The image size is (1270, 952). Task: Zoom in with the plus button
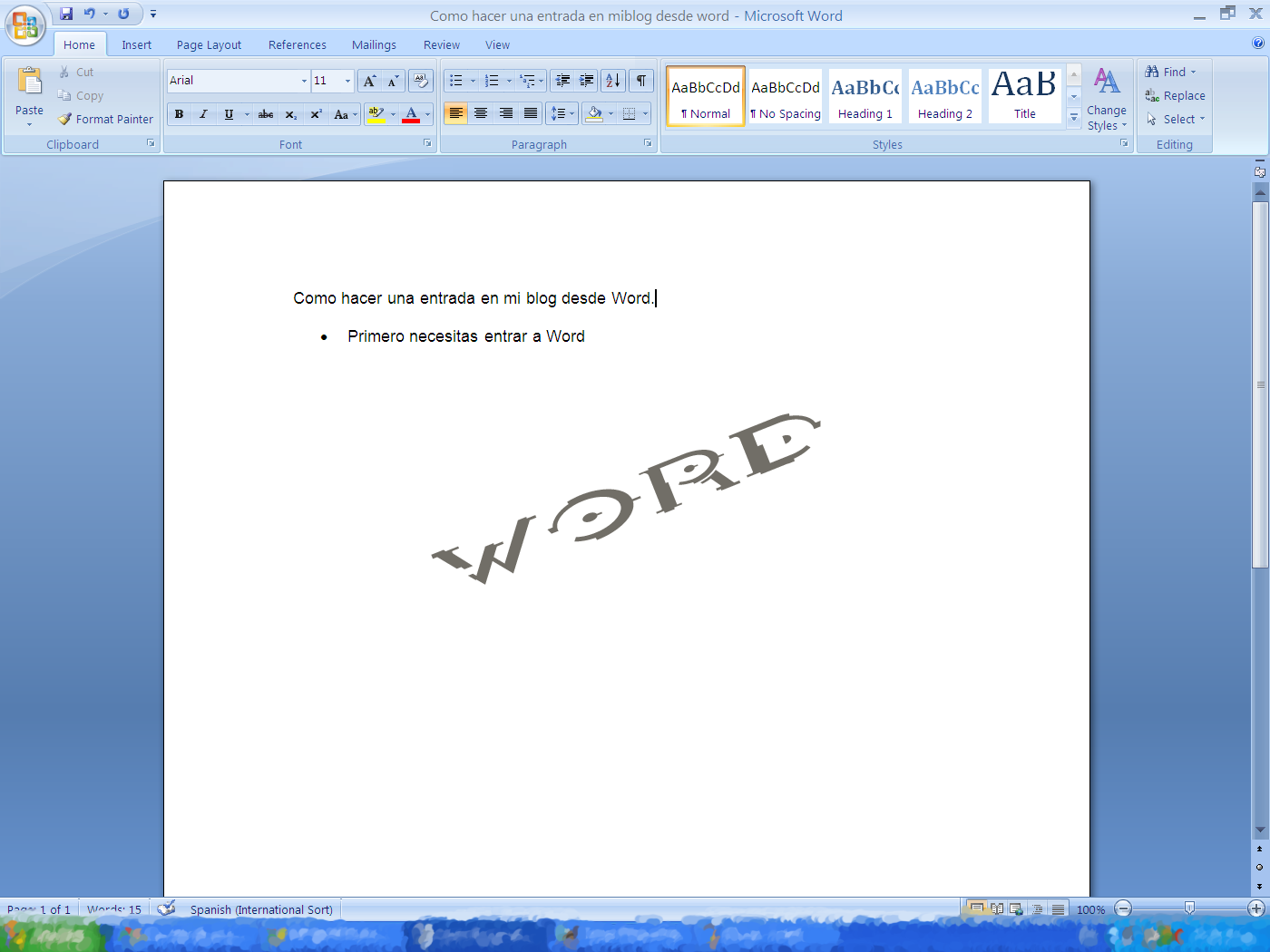[1256, 908]
